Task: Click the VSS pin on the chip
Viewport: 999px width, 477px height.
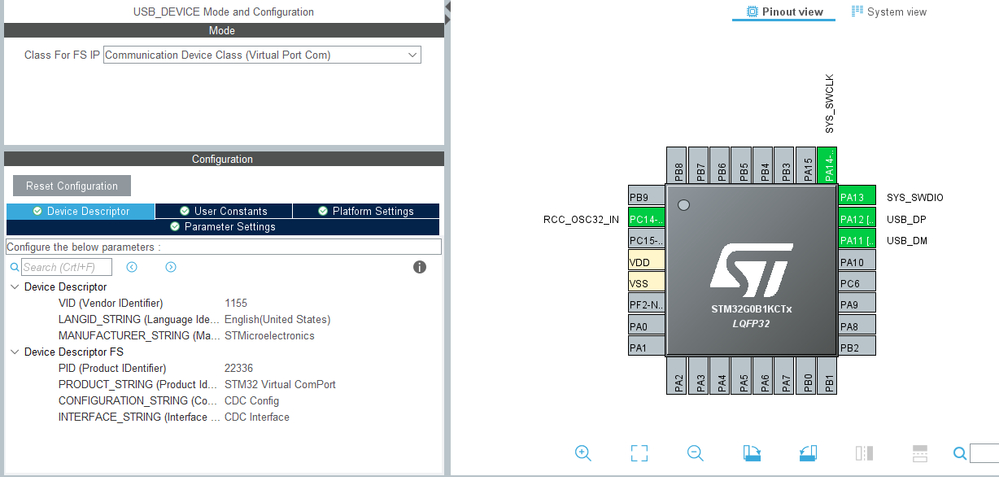Action: (x=647, y=283)
